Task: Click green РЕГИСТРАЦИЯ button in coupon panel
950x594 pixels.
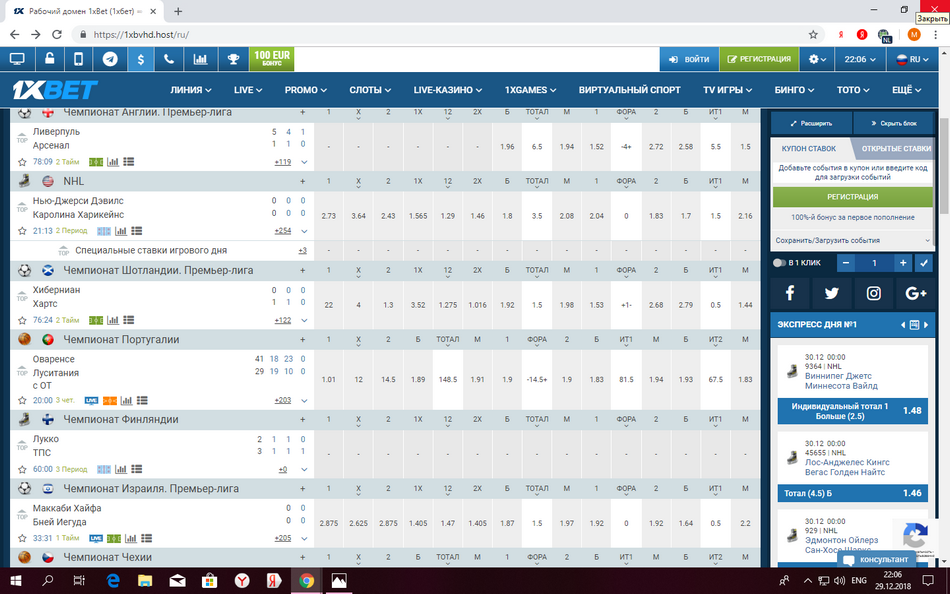Action: pos(852,197)
